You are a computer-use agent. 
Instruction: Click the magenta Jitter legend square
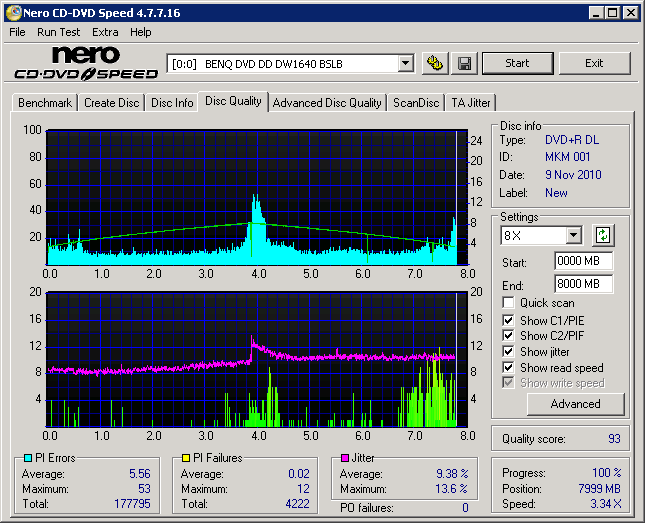(x=345, y=458)
